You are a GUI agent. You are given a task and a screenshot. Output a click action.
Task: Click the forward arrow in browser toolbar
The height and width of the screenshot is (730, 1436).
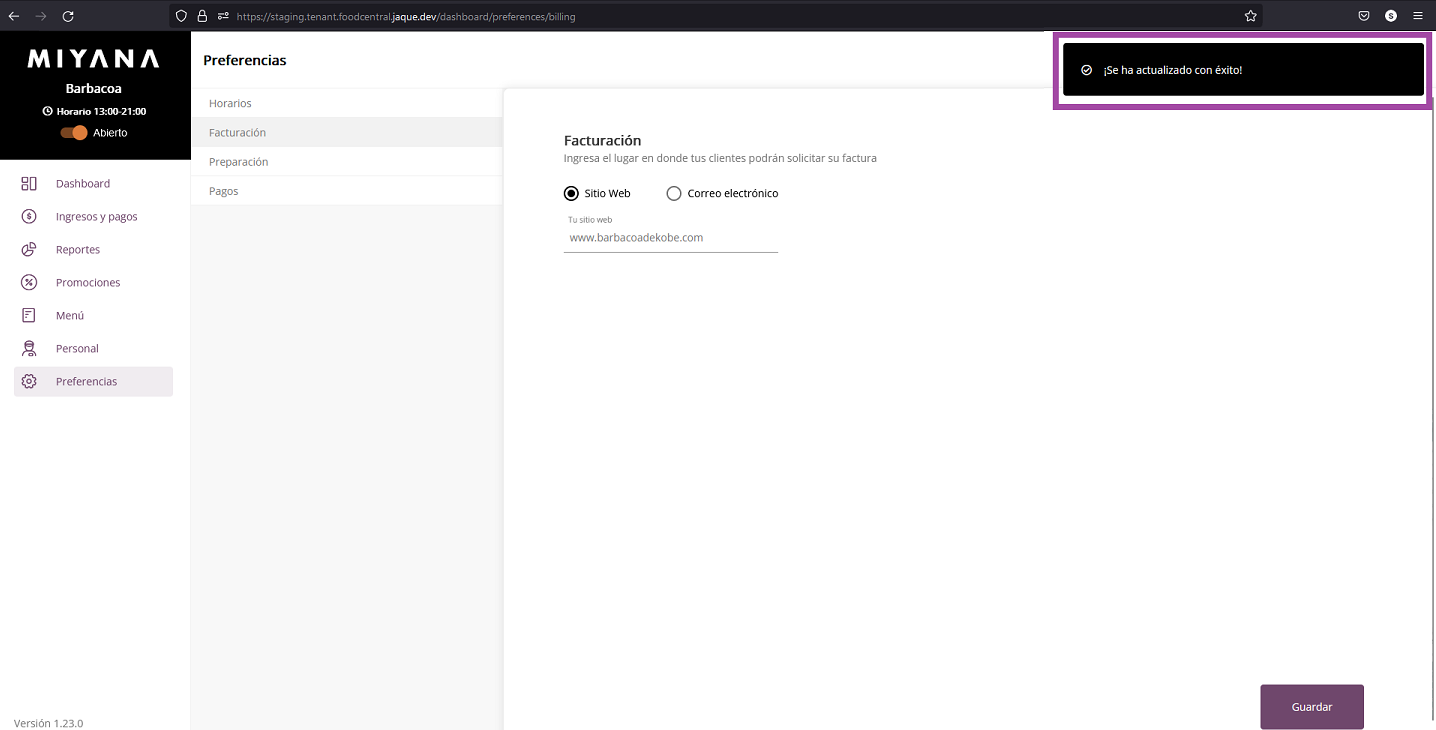tap(41, 16)
